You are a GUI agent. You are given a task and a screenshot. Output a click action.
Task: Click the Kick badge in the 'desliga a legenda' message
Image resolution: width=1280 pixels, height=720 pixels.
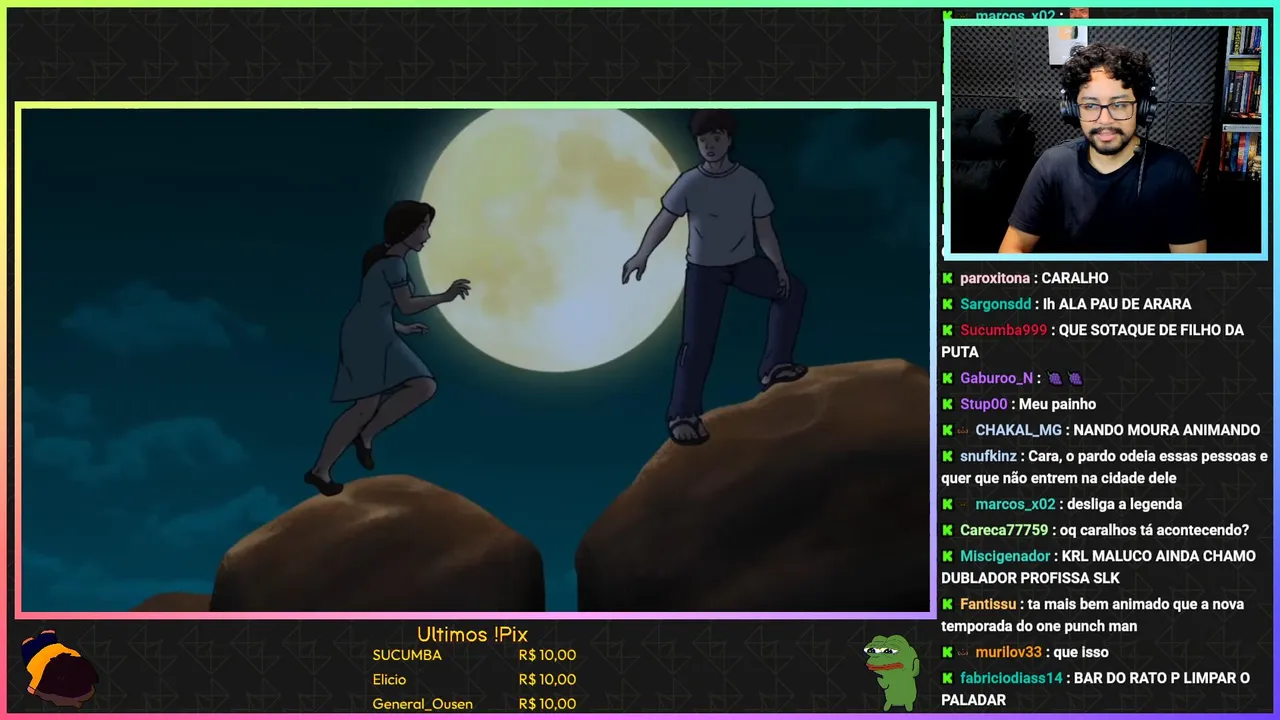click(x=947, y=504)
